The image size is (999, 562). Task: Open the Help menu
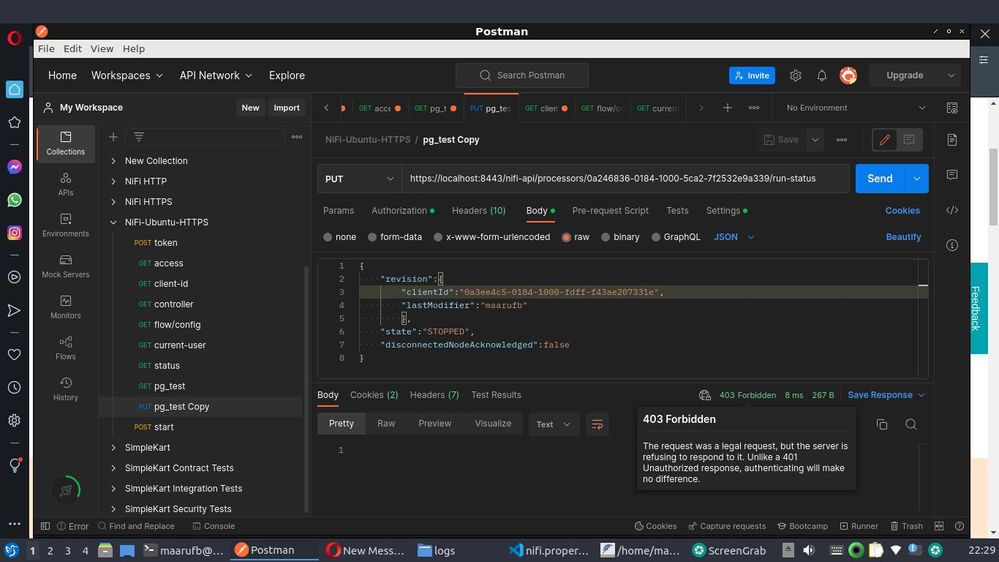133,49
